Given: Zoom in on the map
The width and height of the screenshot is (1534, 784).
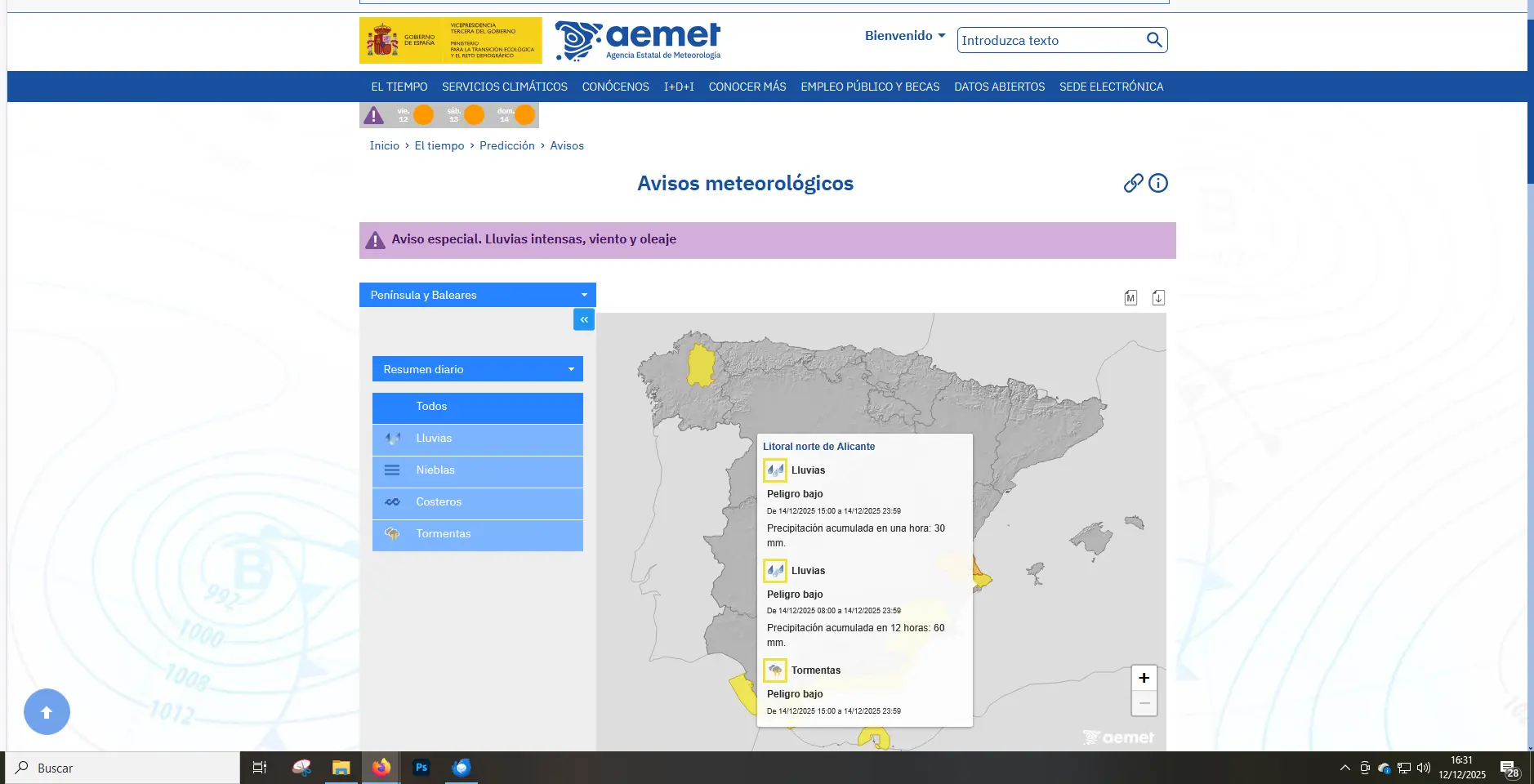Looking at the screenshot, I should (x=1144, y=678).
